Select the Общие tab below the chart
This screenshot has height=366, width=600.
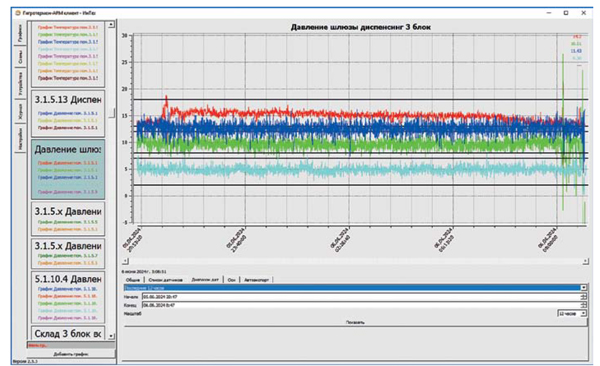pos(133,280)
